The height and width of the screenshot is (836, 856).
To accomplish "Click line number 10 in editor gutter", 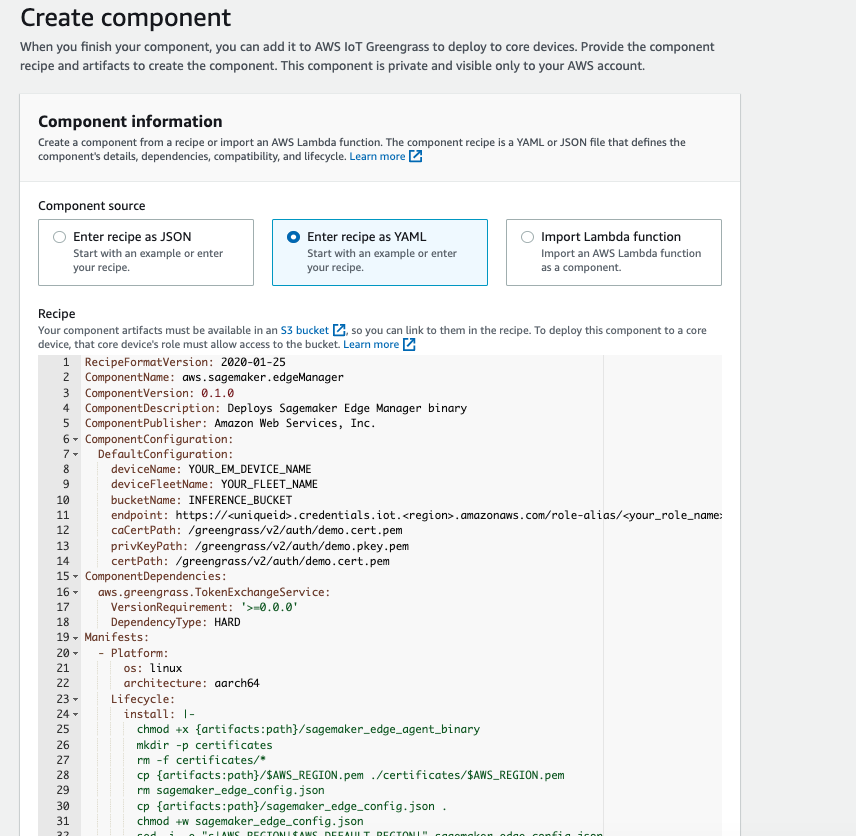I will point(63,500).
